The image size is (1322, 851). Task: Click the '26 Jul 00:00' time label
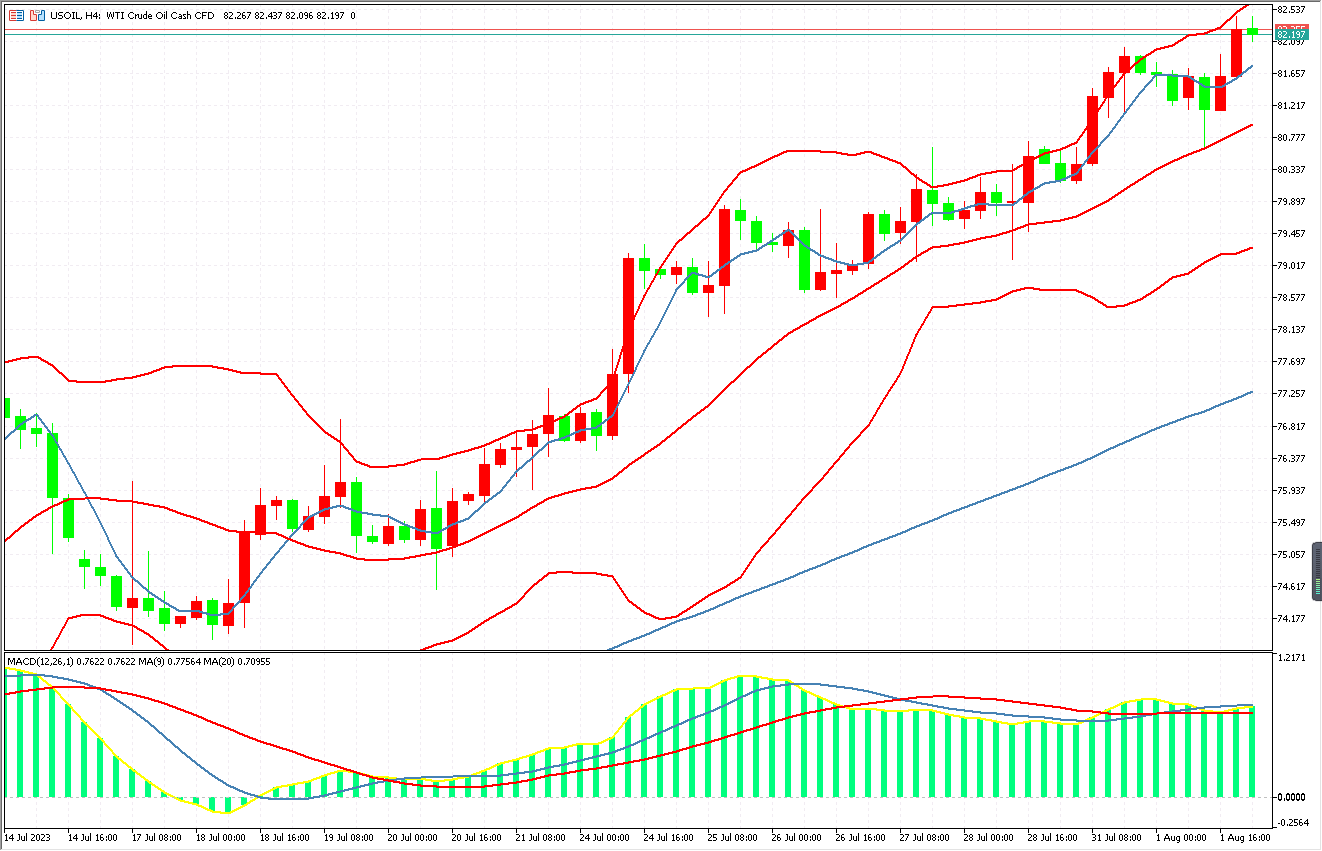coord(797,837)
